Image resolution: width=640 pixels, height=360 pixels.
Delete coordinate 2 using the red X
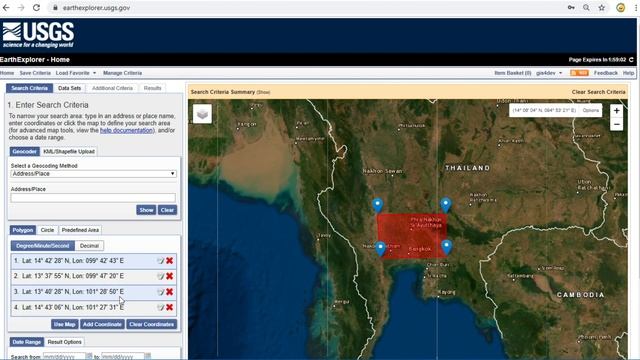tap(170, 276)
